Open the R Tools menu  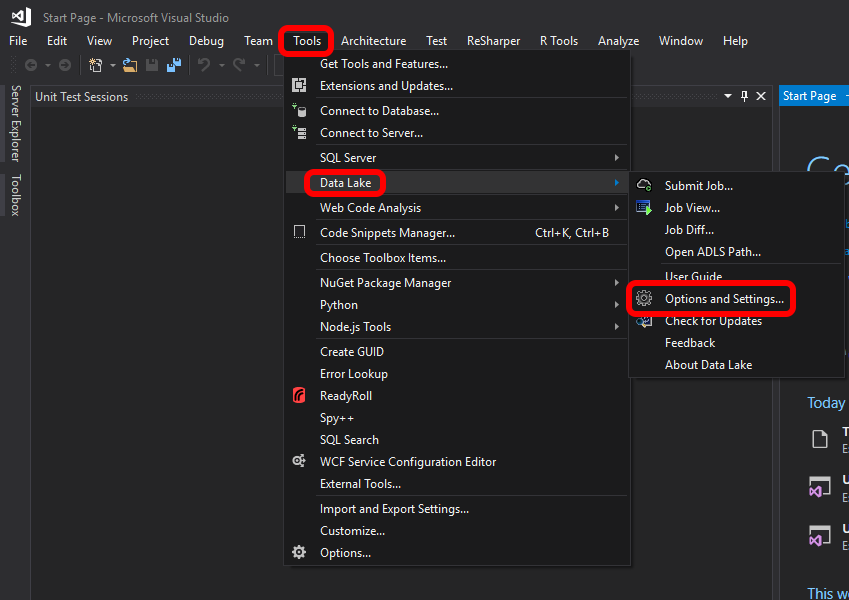point(559,41)
